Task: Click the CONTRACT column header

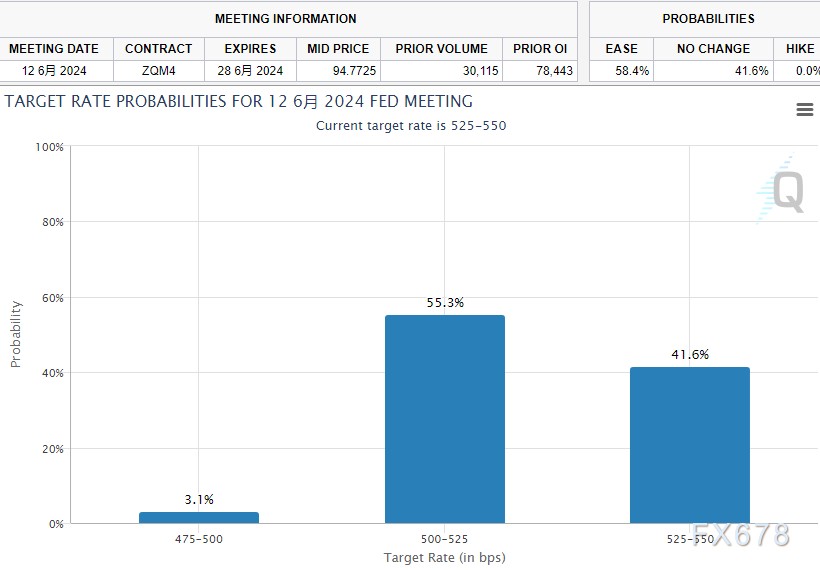Action: click(x=158, y=49)
